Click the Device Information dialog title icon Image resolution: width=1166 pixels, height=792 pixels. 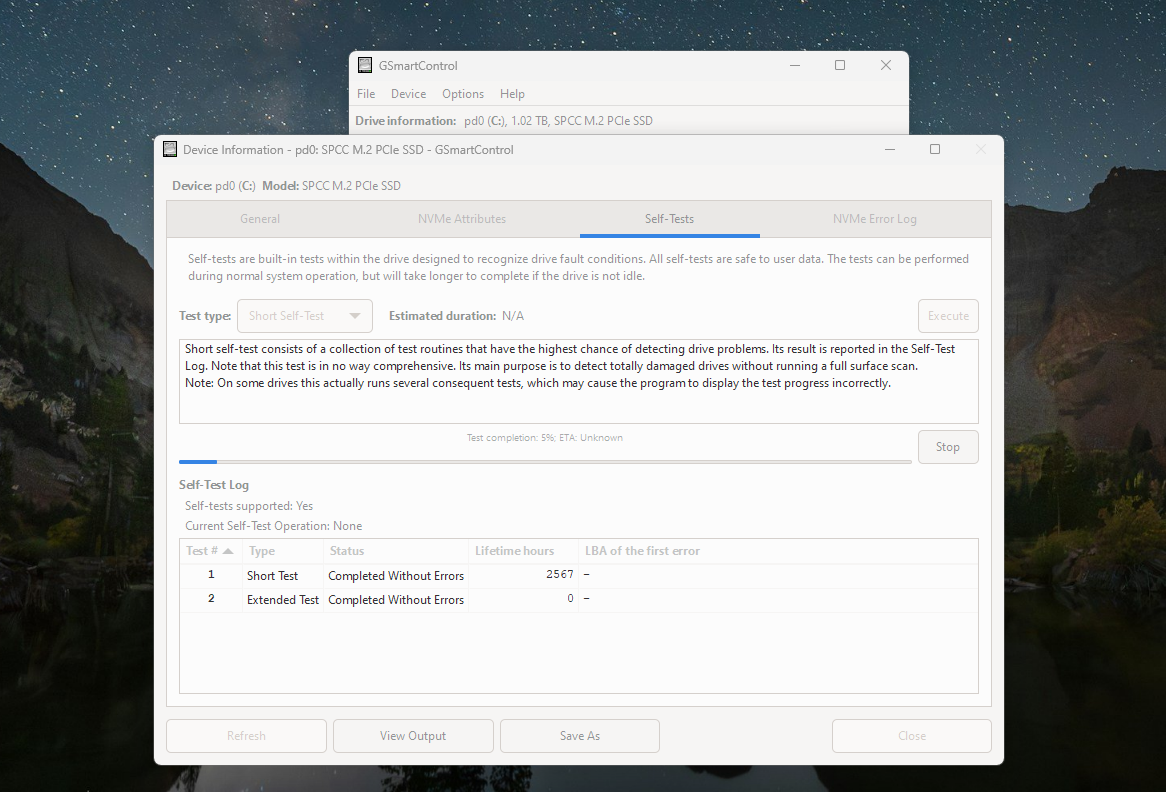[170, 149]
